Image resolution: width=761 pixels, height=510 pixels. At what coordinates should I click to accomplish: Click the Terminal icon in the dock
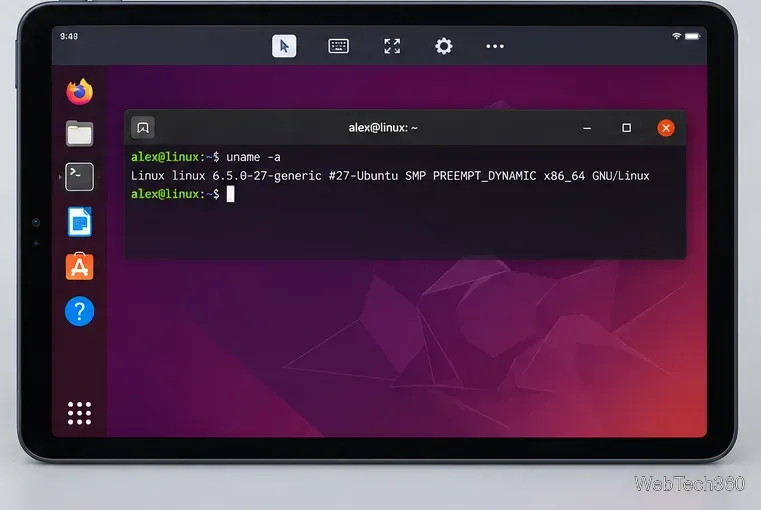click(80, 177)
